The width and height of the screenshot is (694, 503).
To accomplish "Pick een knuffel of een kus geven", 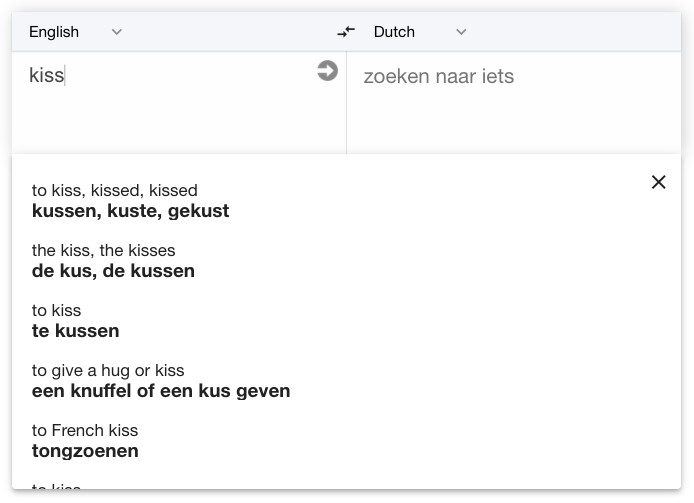I will [161, 391].
